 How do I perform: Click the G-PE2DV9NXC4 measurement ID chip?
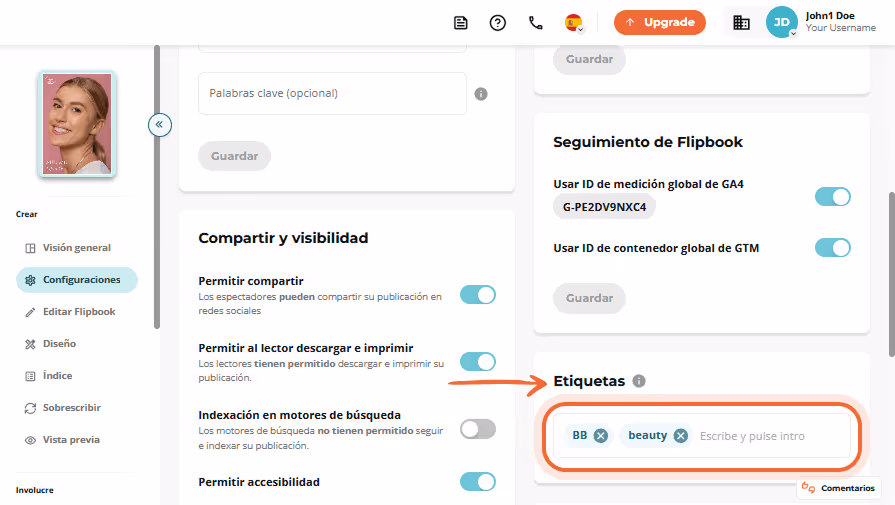[x=604, y=207]
